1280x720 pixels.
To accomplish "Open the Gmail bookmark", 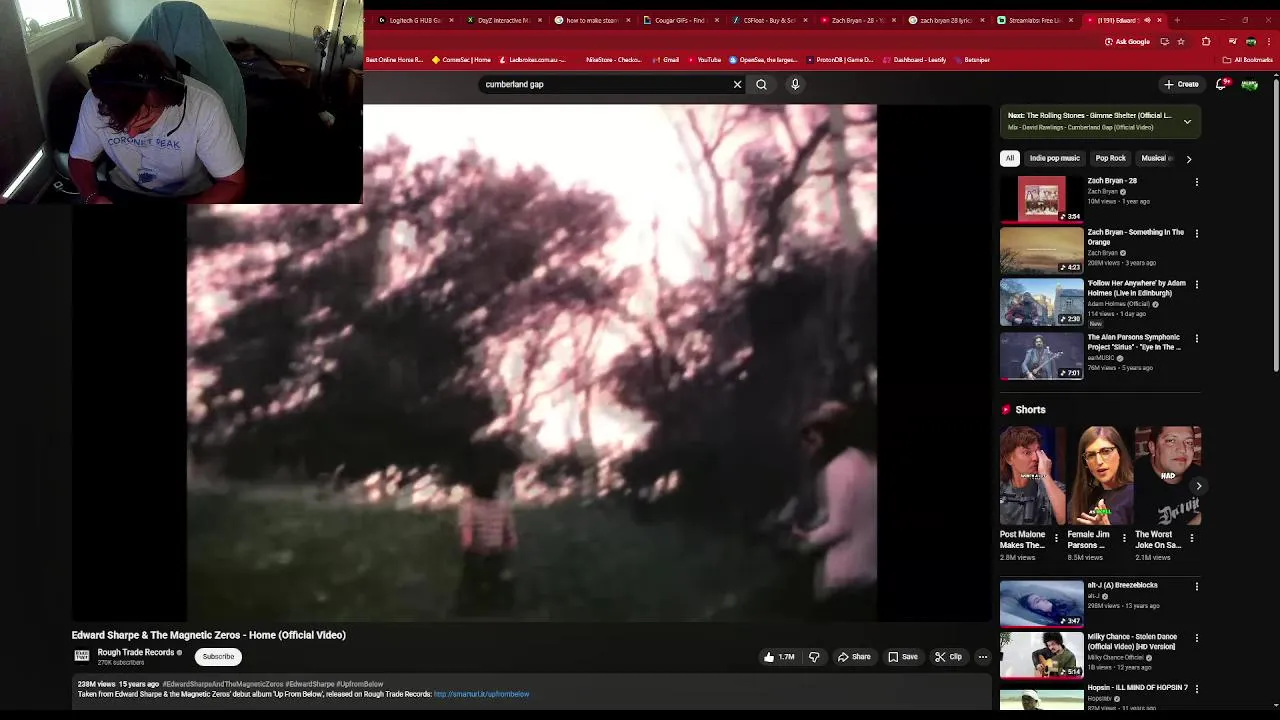I will tap(665, 60).
